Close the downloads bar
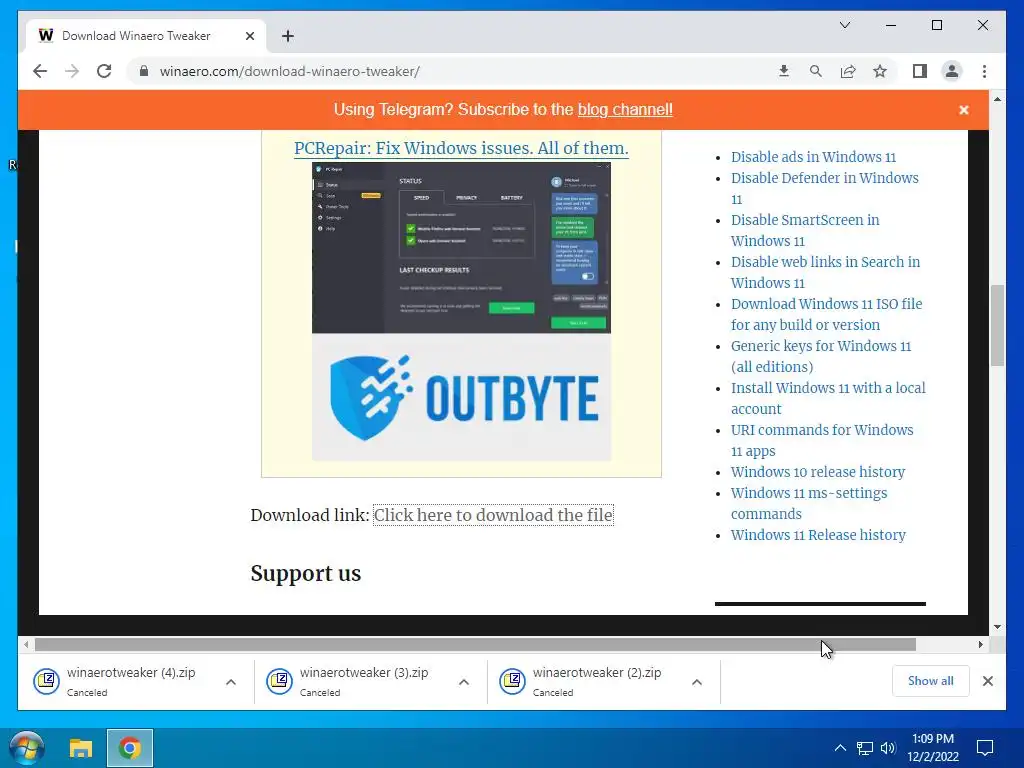The width and height of the screenshot is (1024, 768). tap(987, 681)
